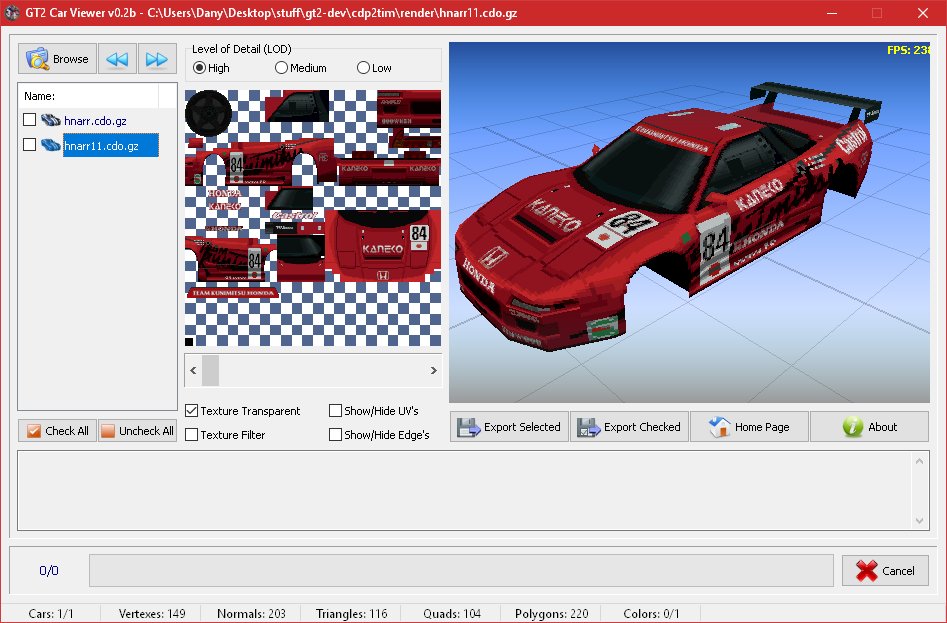Click the log area scroll up arrow
The height and width of the screenshot is (623, 947).
click(x=919, y=461)
